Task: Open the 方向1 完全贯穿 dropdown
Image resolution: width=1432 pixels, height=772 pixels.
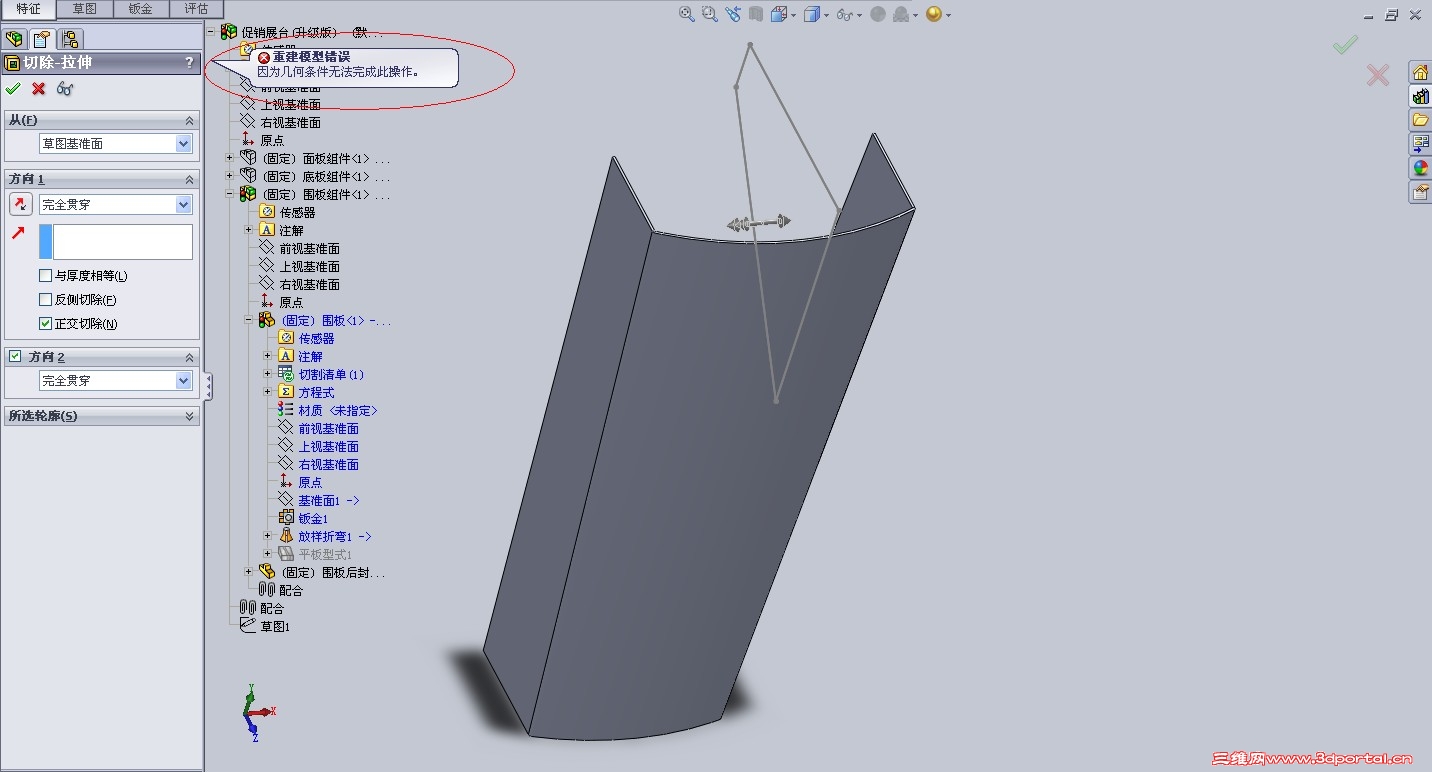Action: click(114, 204)
